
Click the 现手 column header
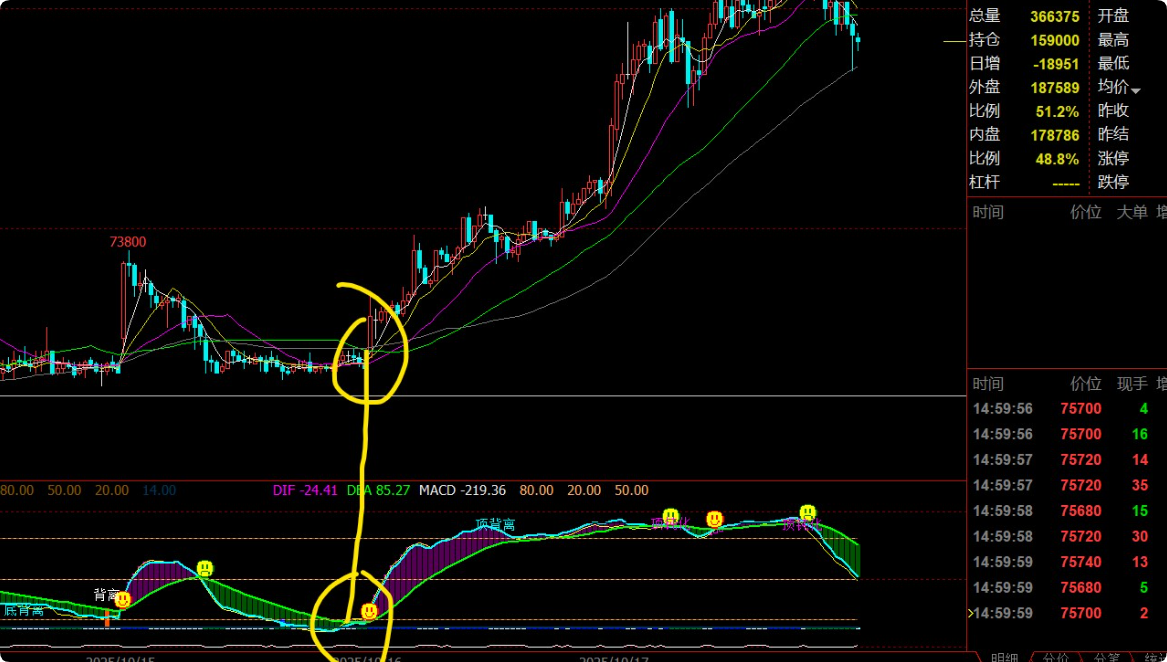point(1132,384)
